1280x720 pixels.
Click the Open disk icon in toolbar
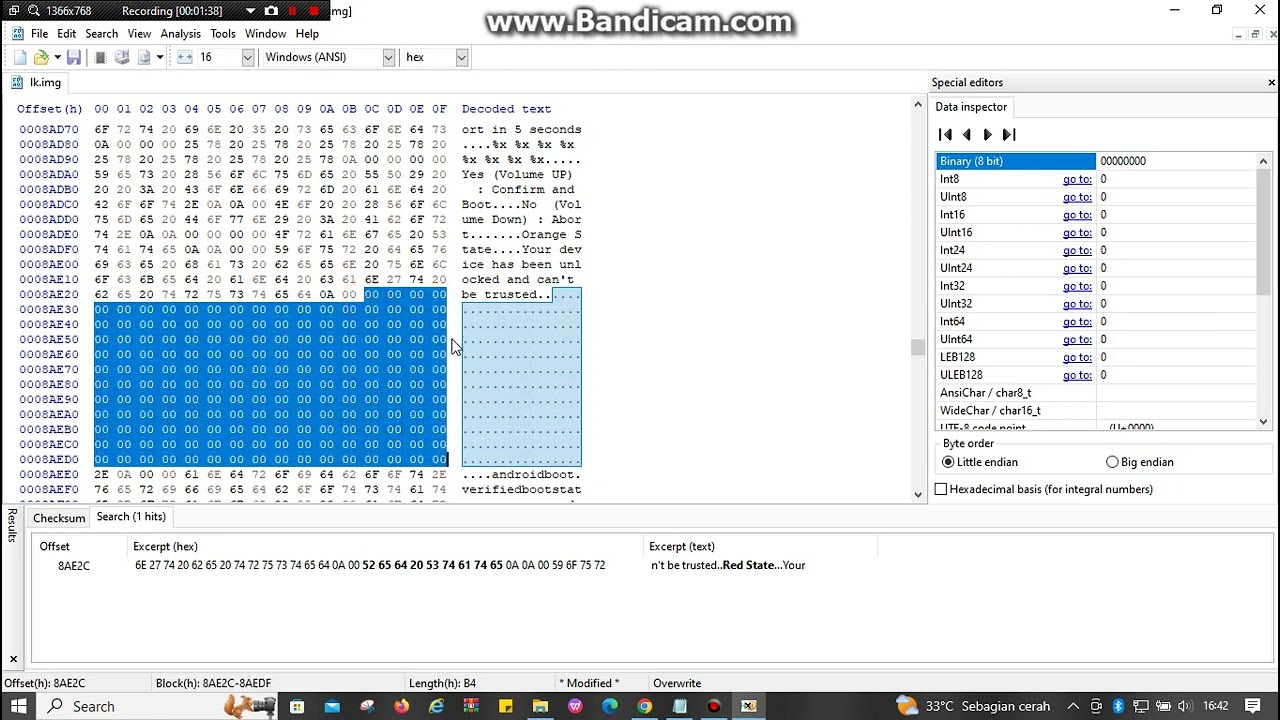tap(122, 58)
